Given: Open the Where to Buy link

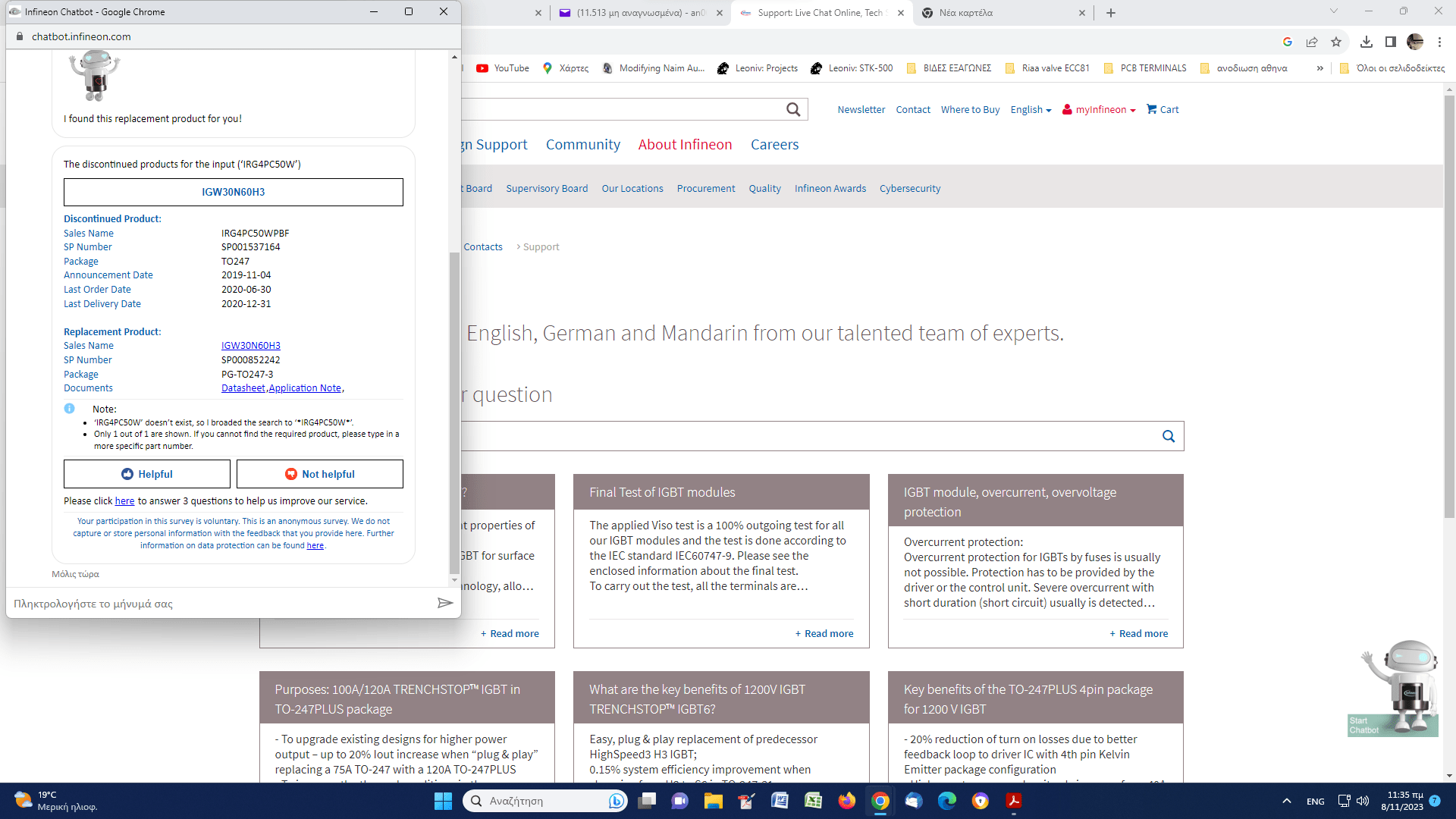Looking at the screenshot, I should tap(970, 110).
